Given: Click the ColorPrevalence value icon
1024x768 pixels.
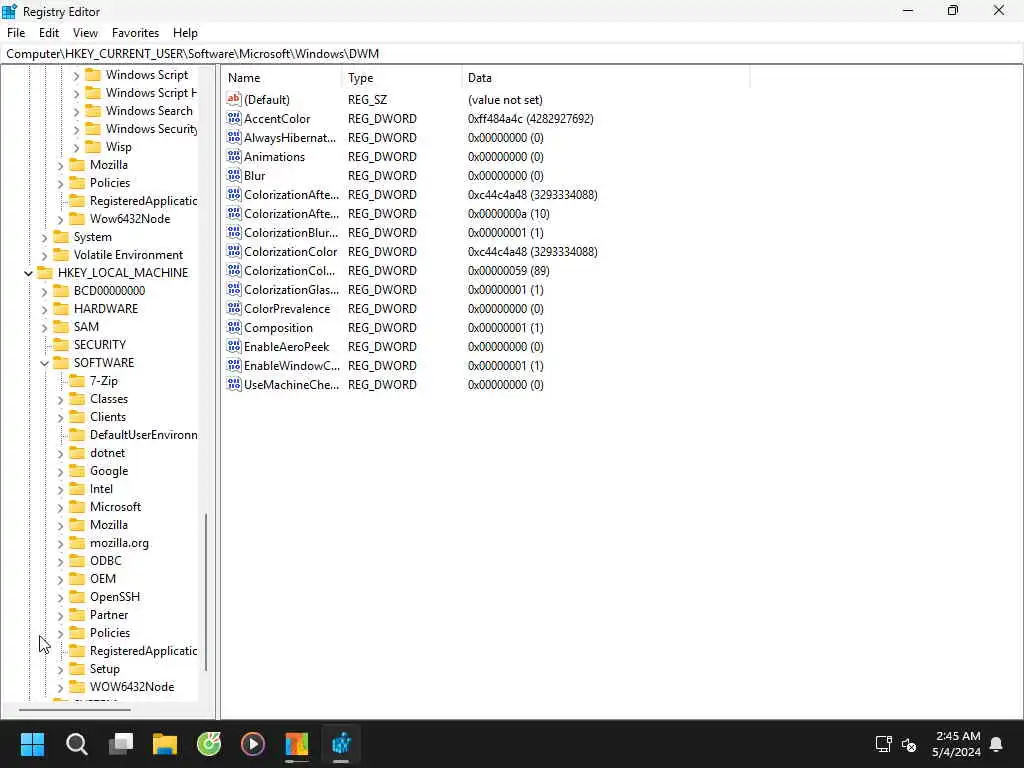Looking at the screenshot, I should point(234,308).
